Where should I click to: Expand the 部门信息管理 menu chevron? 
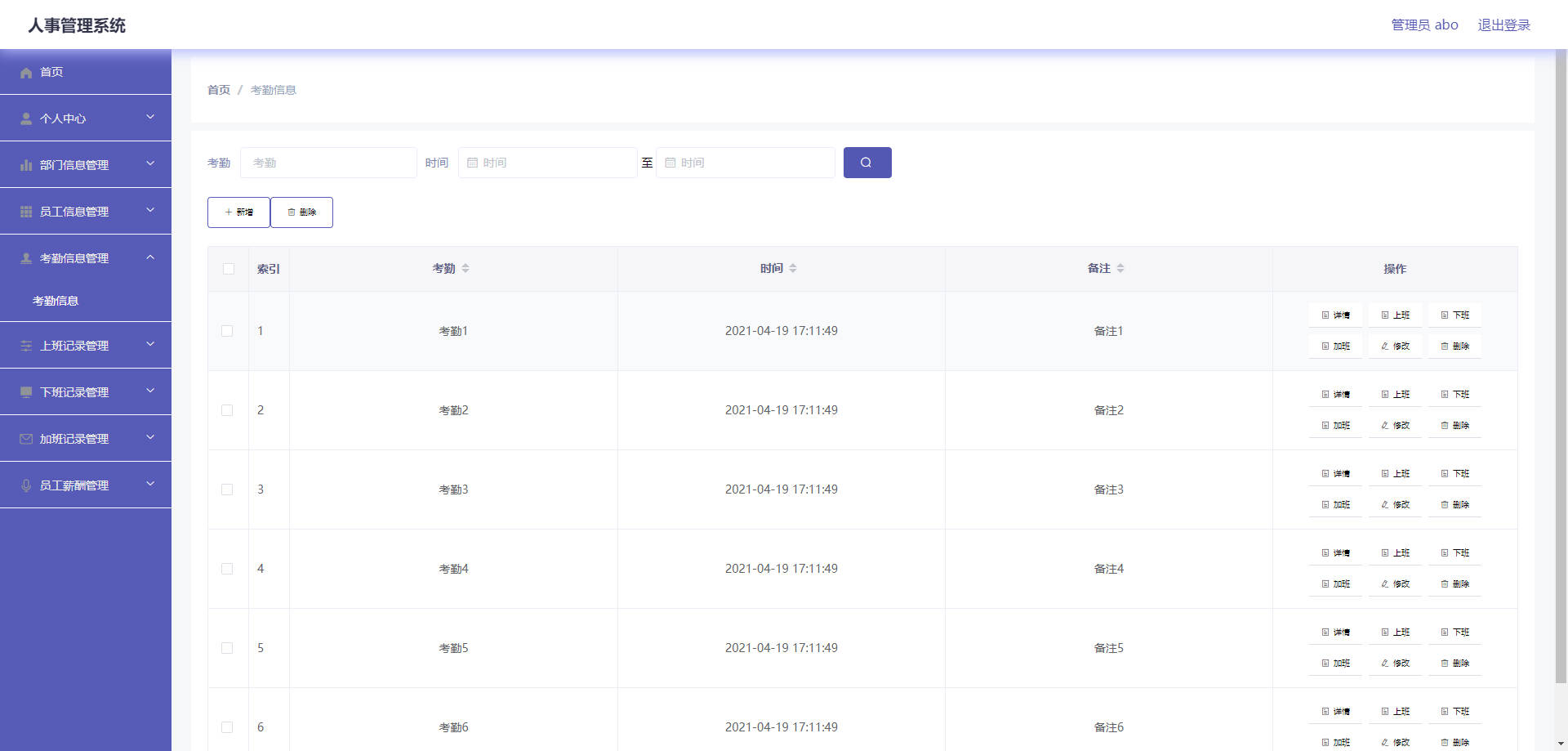tap(150, 164)
